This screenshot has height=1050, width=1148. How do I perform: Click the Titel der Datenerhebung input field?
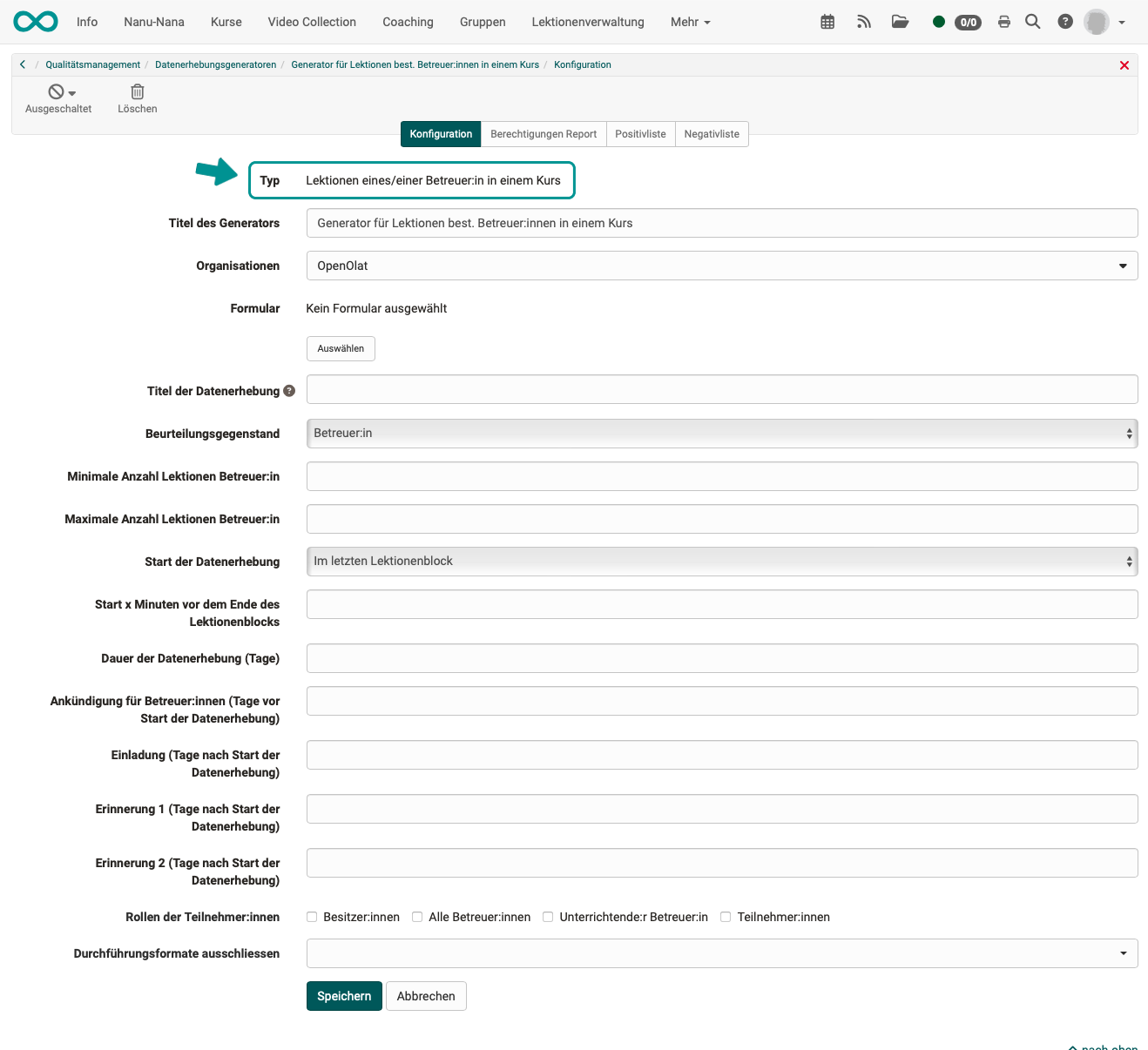pyautogui.click(x=721, y=389)
